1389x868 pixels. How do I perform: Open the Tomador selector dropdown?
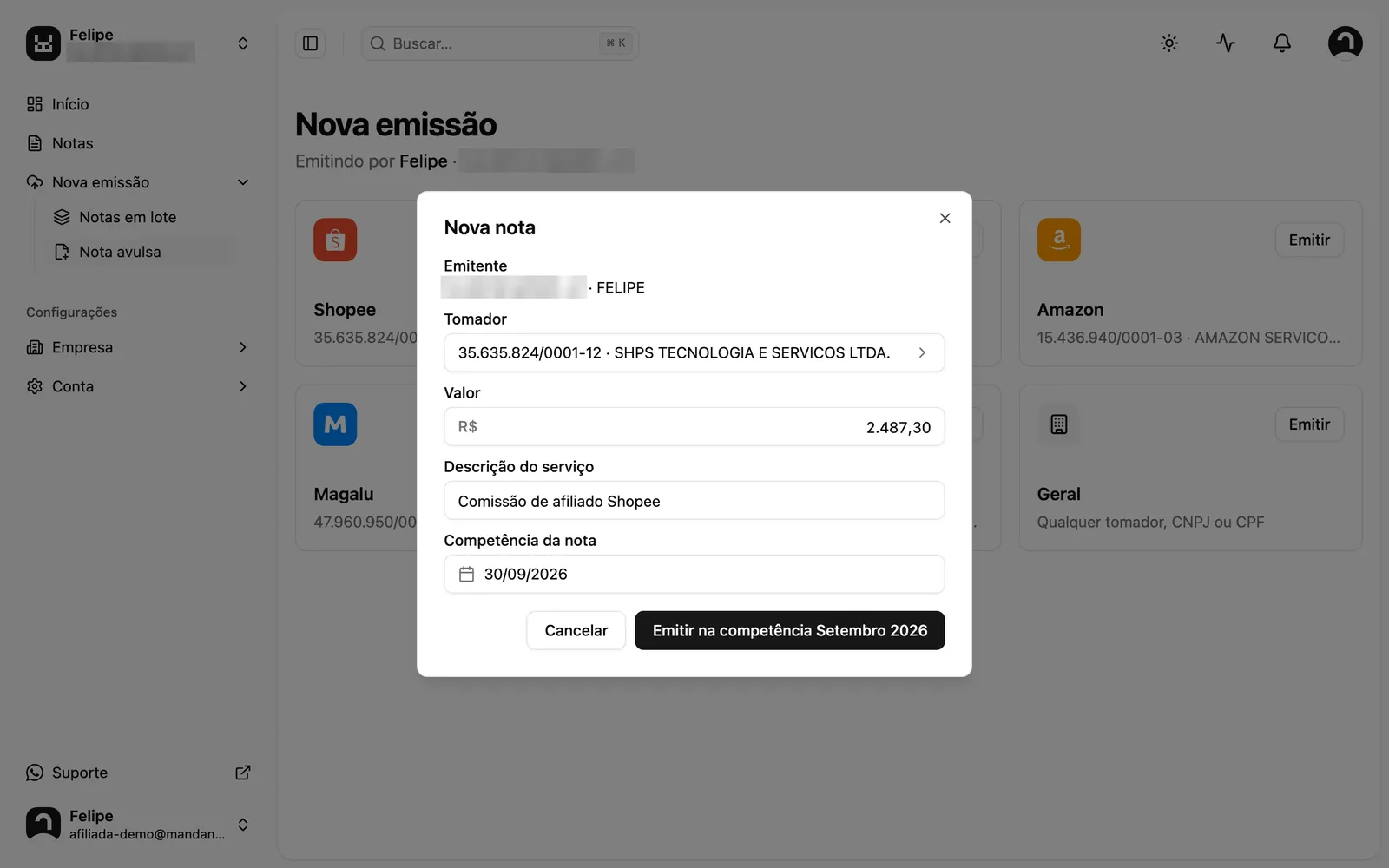[694, 352]
